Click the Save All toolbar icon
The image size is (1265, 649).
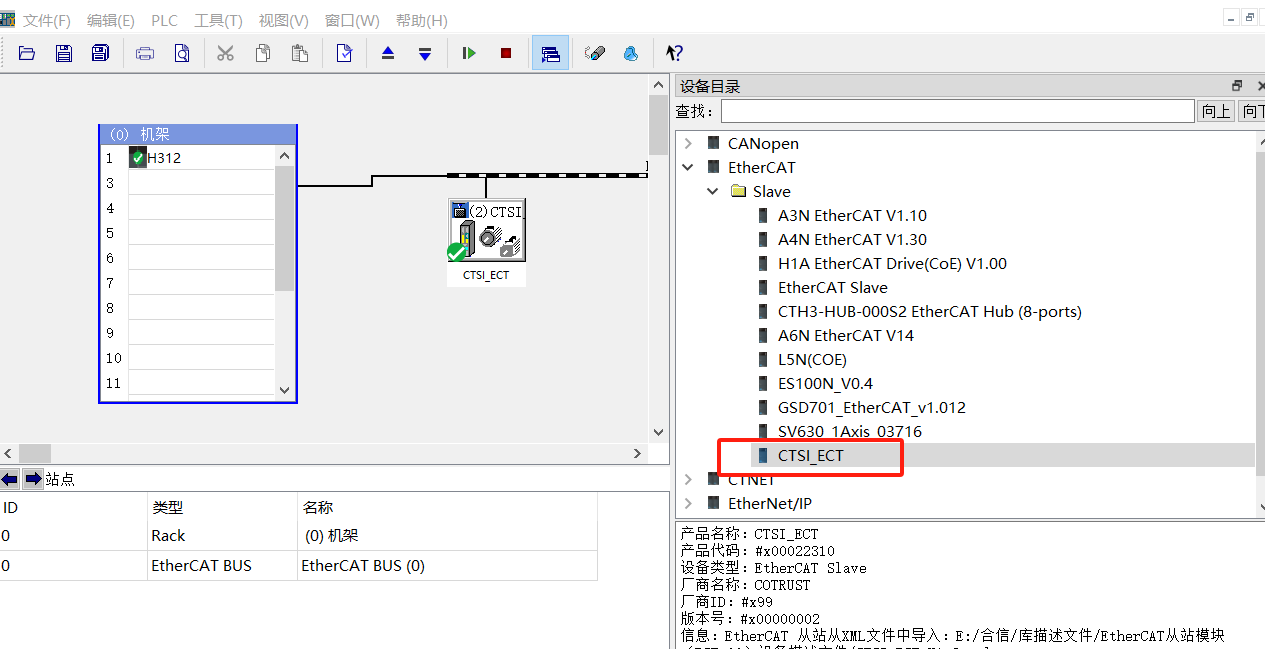(x=100, y=53)
